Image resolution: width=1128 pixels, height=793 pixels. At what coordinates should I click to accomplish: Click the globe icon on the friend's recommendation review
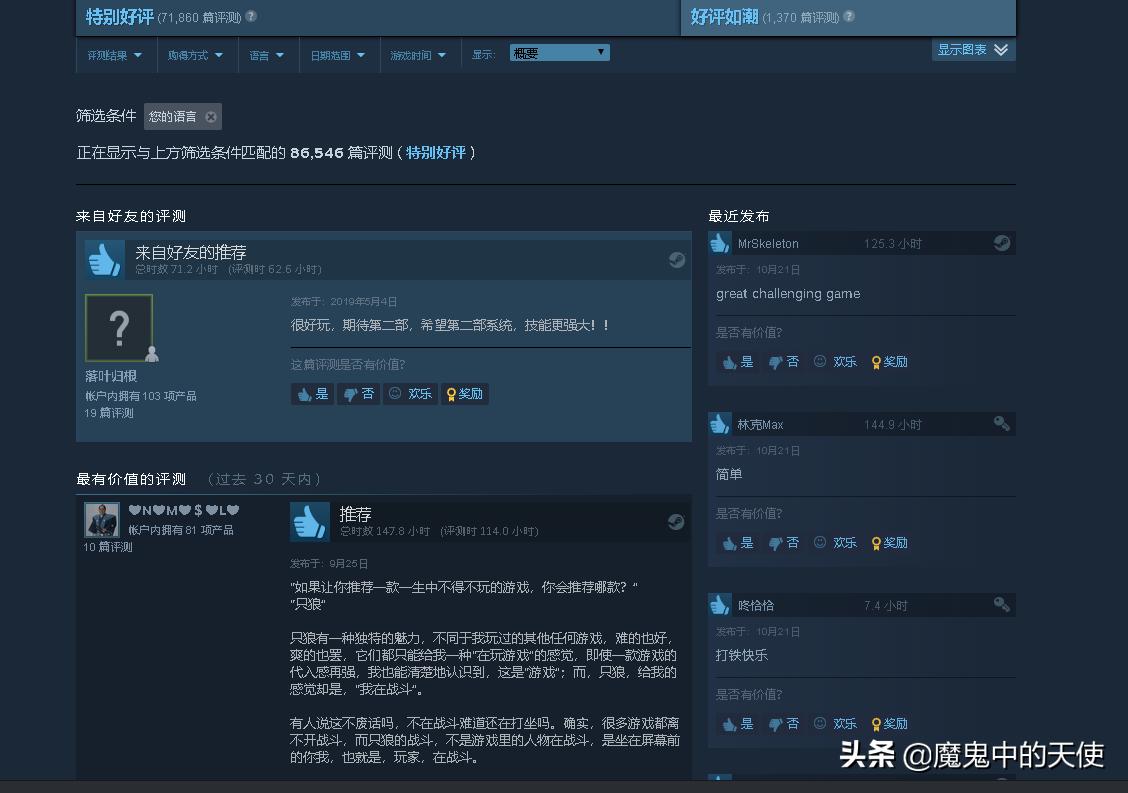coord(677,259)
